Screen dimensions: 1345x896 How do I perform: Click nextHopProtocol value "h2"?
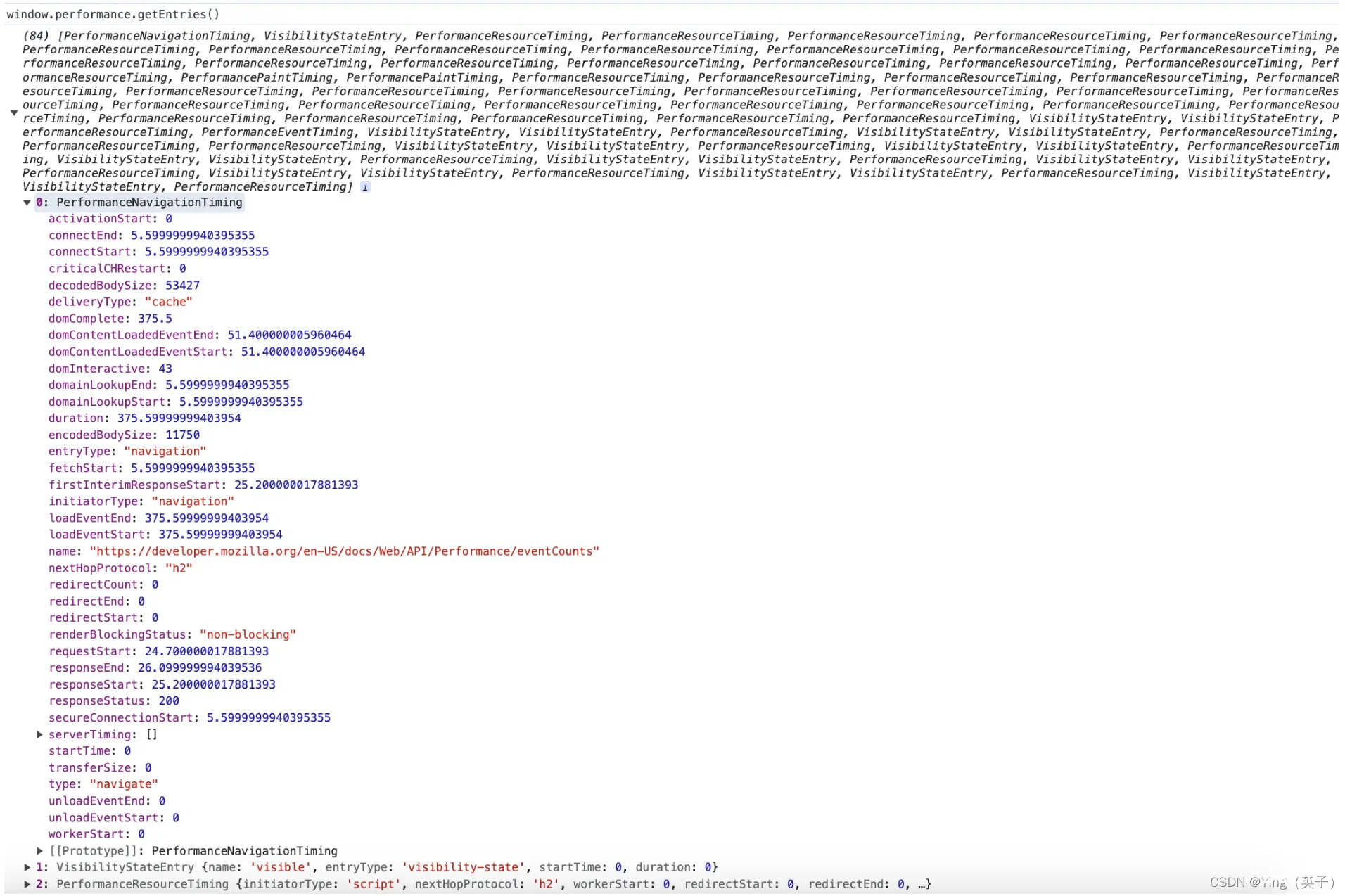pos(179,568)
